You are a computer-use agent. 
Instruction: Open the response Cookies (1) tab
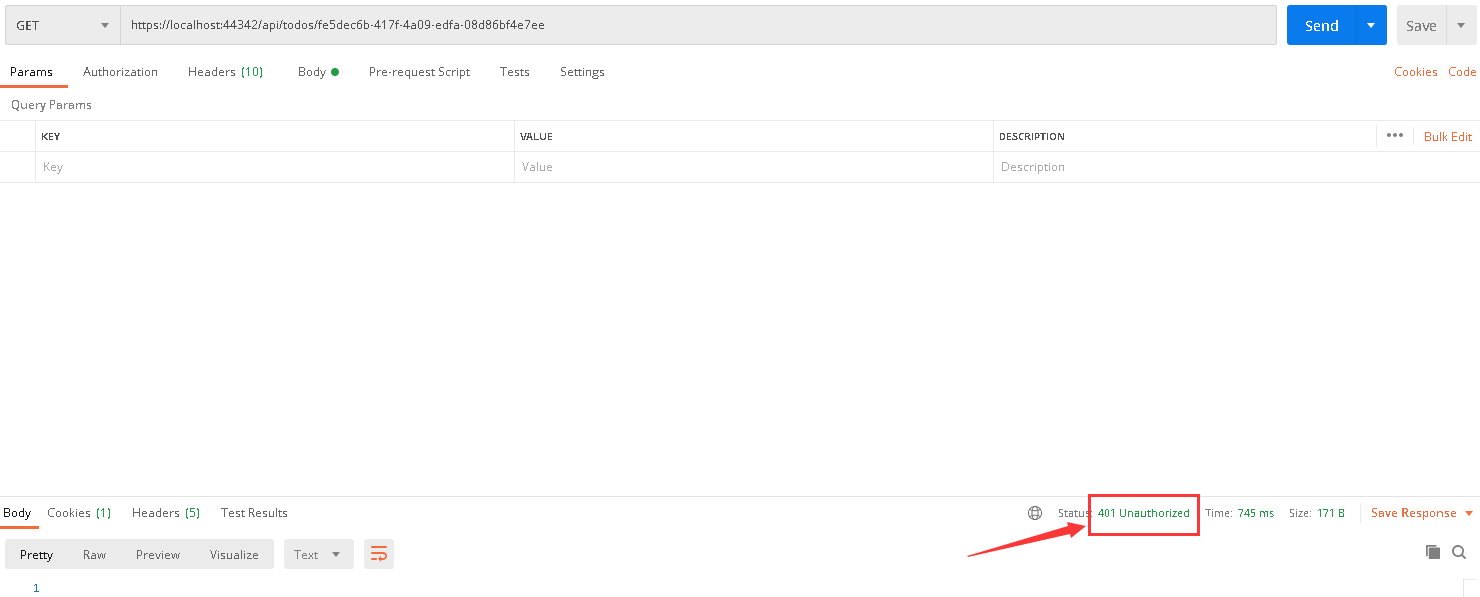click(79, 513)
